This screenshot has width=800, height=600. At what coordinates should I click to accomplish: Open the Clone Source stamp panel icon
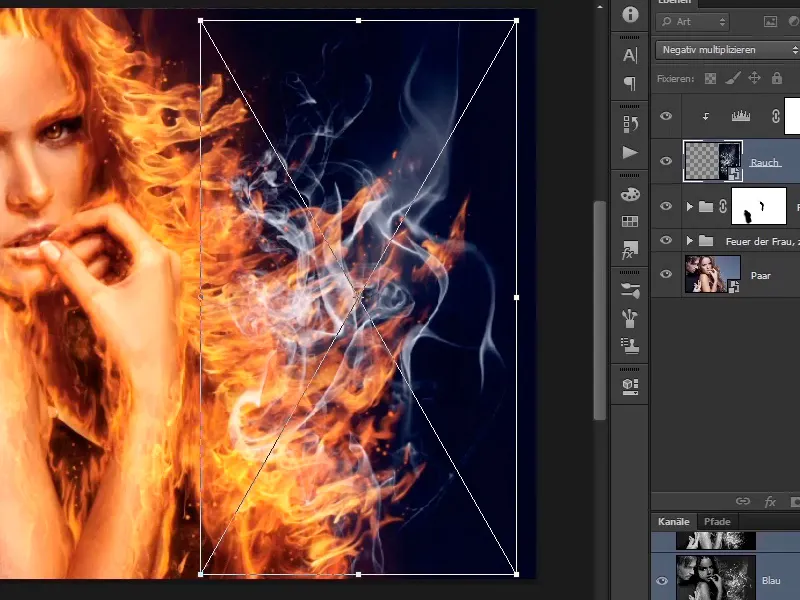(x=630, y=346)
